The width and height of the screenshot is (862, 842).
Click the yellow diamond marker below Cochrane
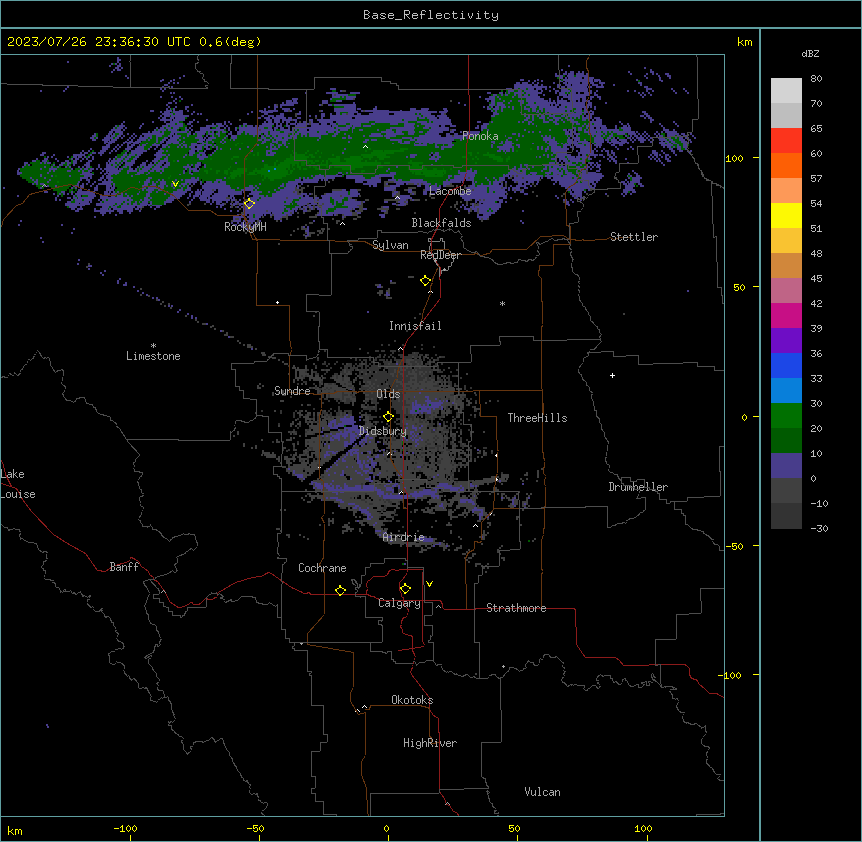pyautogui.click(x=340, y=590)
